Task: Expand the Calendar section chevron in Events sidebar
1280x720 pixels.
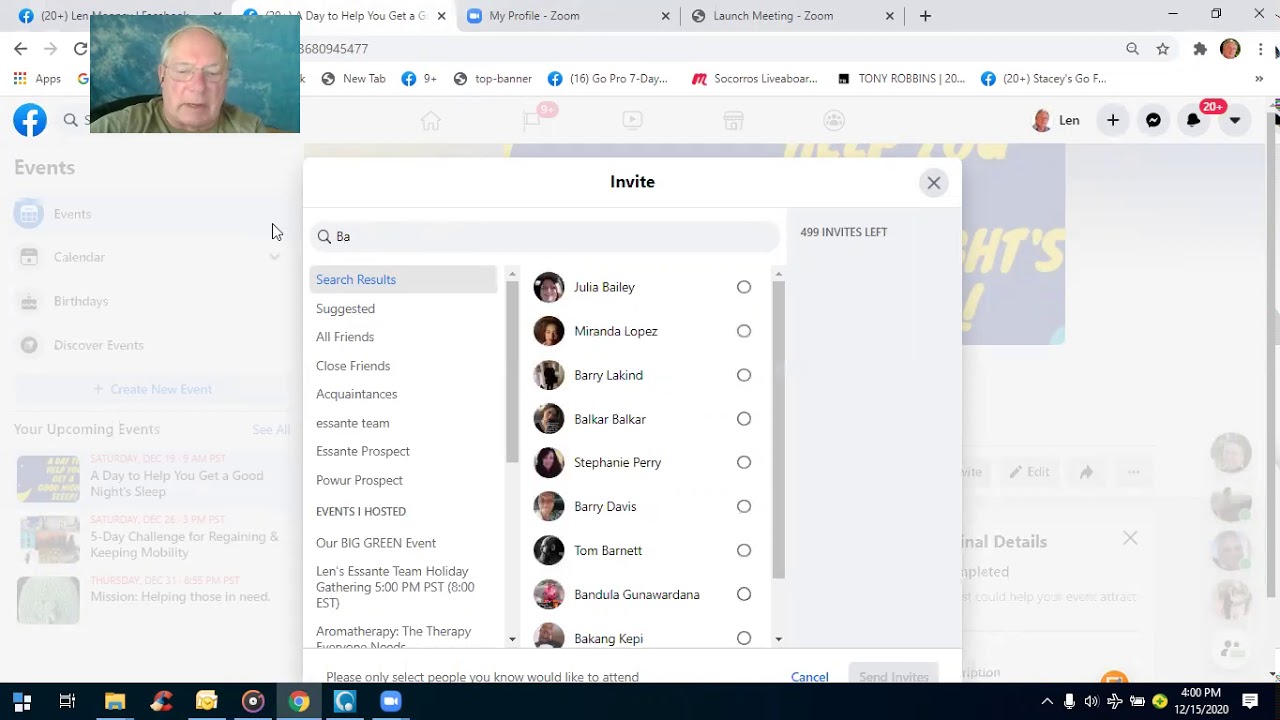Action: tap(274, 257)
